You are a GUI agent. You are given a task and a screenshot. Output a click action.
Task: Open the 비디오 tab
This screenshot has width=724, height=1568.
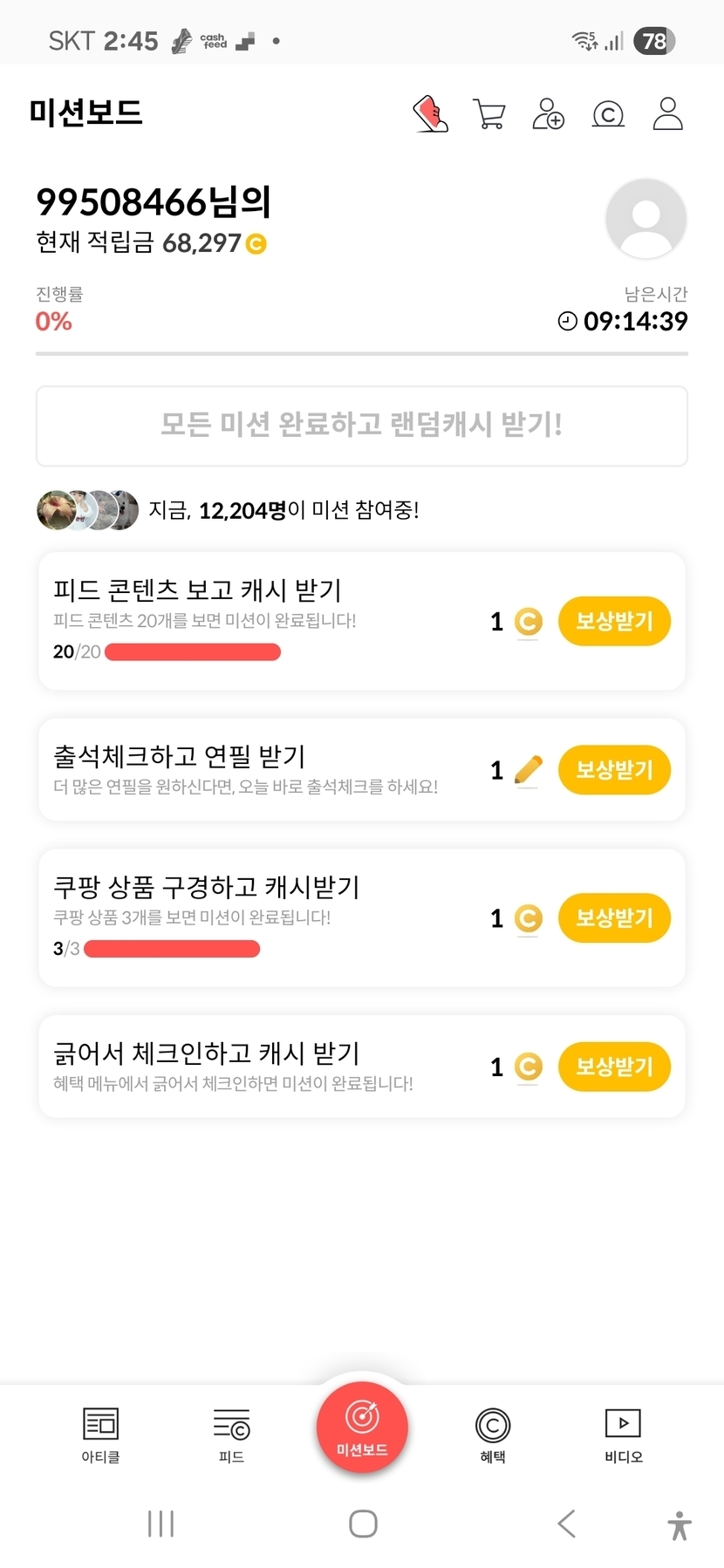pyautogui.click(x=624, y=1434)
